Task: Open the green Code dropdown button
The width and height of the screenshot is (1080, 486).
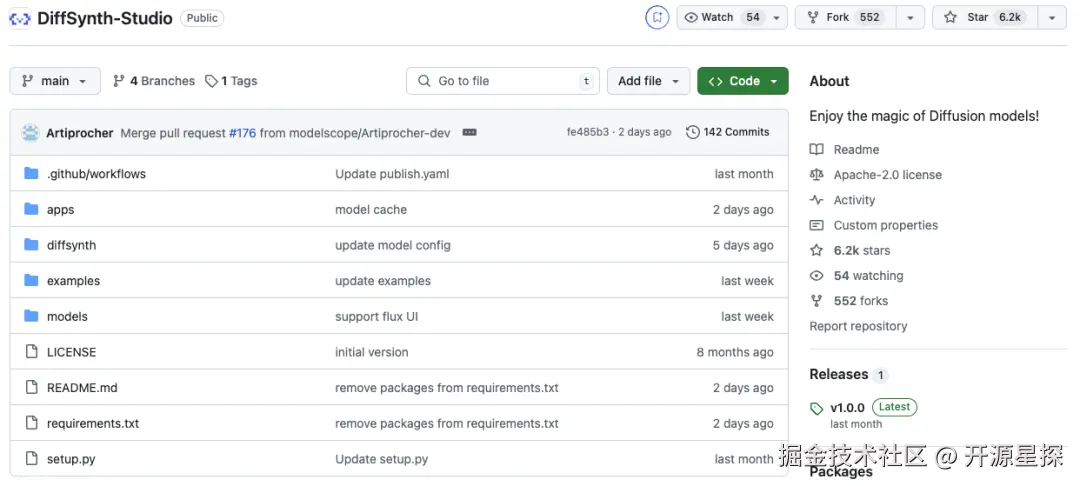Action: point(742,81)
